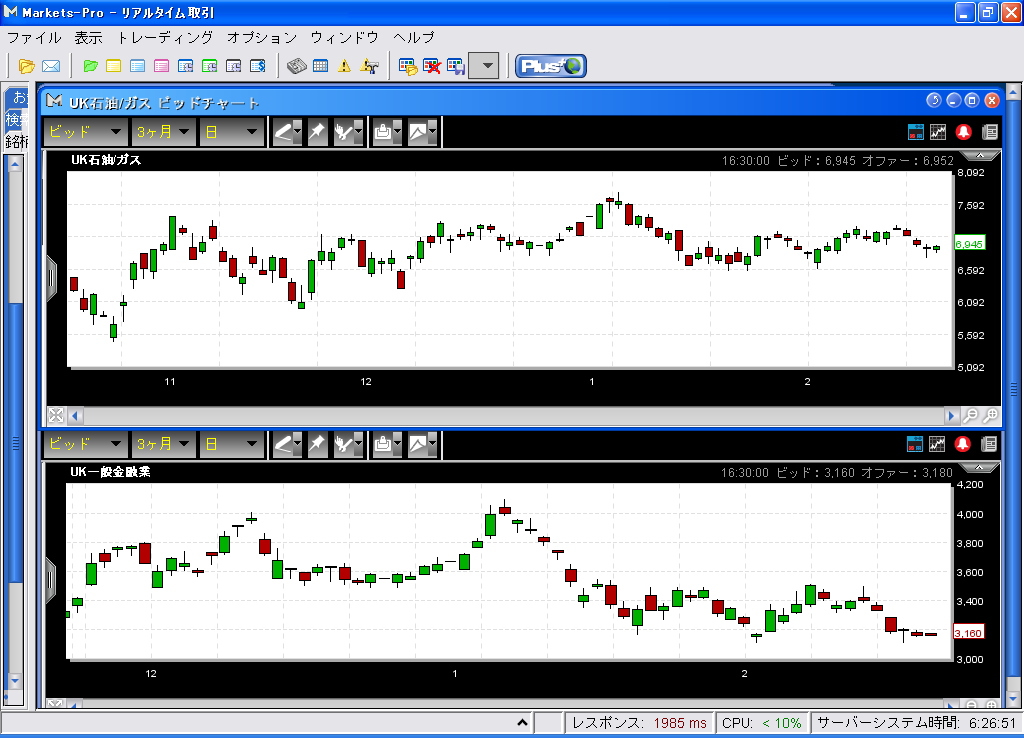Screen dimensions: 1024x738
Task: Click the trade ticket icon in the UK石油/ガス chart
Action: click(916, 132)
